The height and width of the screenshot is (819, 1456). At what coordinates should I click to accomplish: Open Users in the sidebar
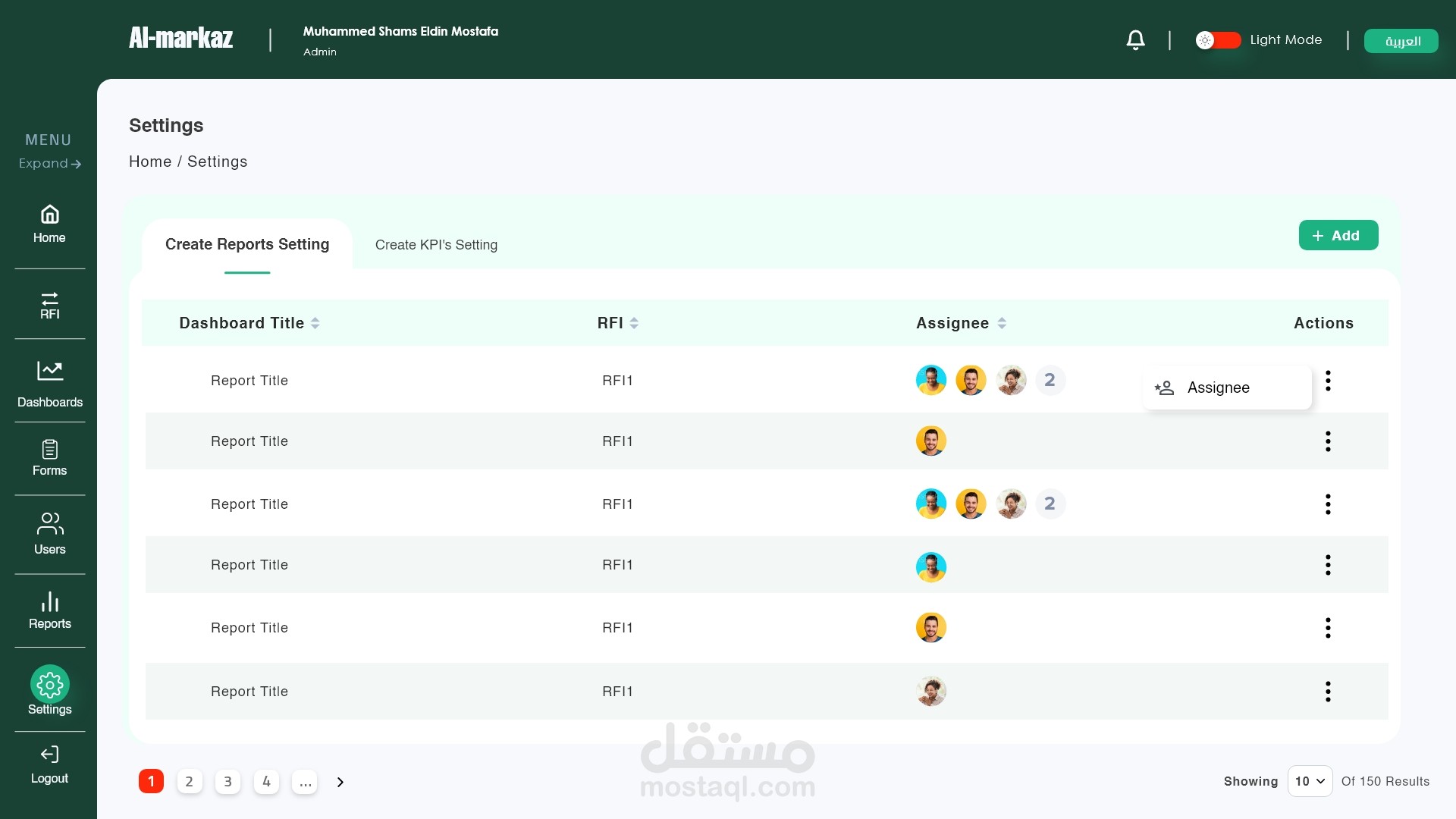coord(50,532)
